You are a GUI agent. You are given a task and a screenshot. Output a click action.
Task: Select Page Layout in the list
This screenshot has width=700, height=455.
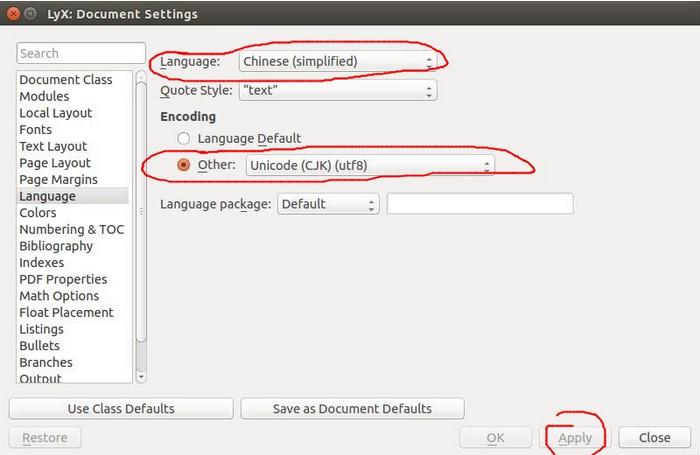pos(55,163)
